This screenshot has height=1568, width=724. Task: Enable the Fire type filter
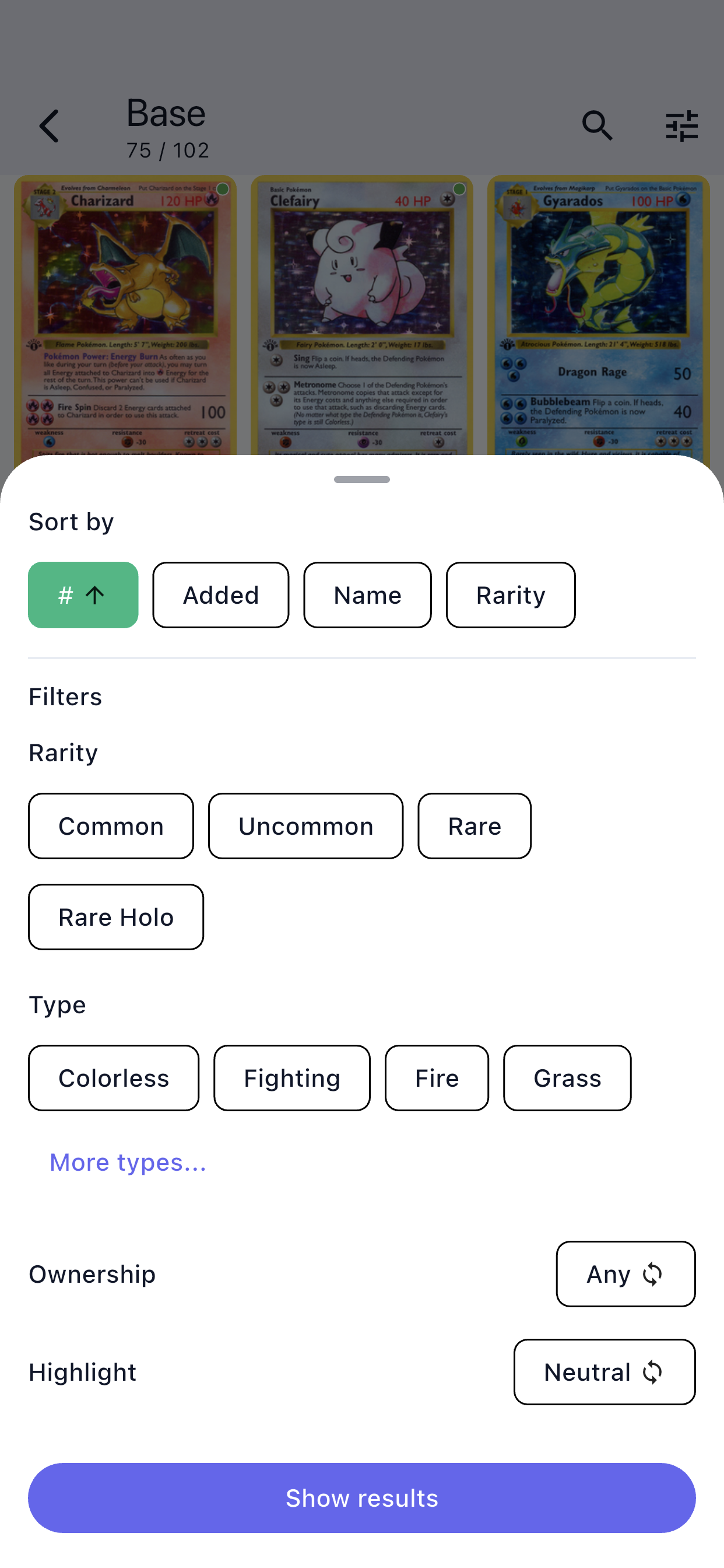click(437, 1077)
